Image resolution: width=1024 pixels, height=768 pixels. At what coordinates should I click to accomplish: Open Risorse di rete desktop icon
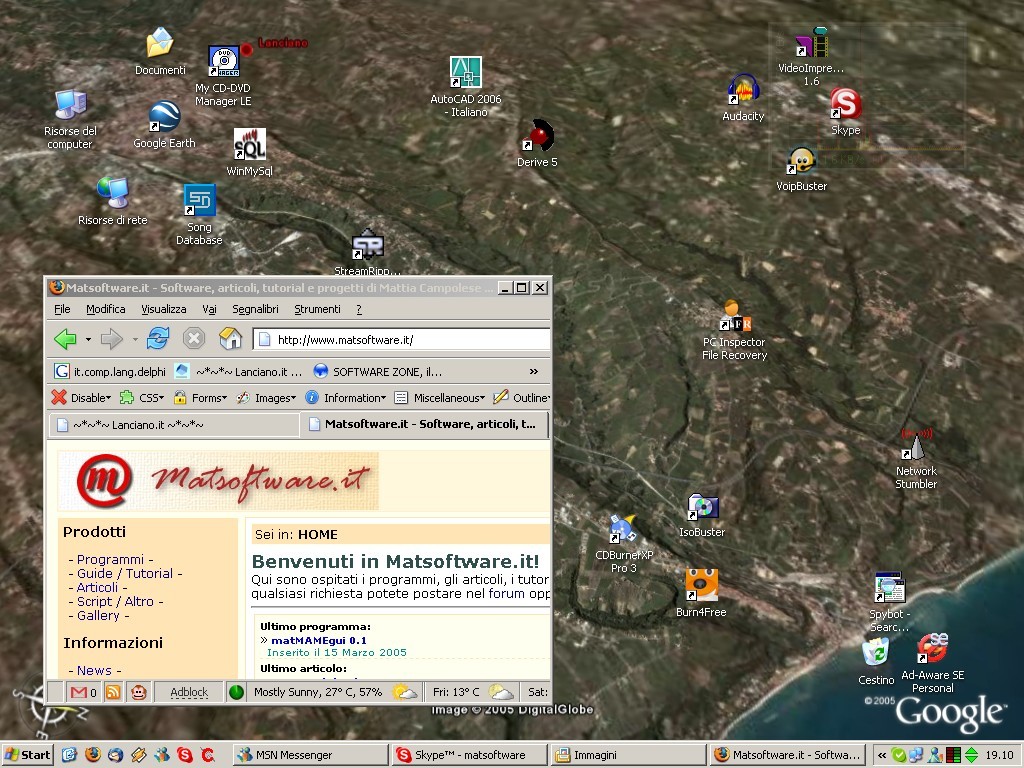[113, 201]
